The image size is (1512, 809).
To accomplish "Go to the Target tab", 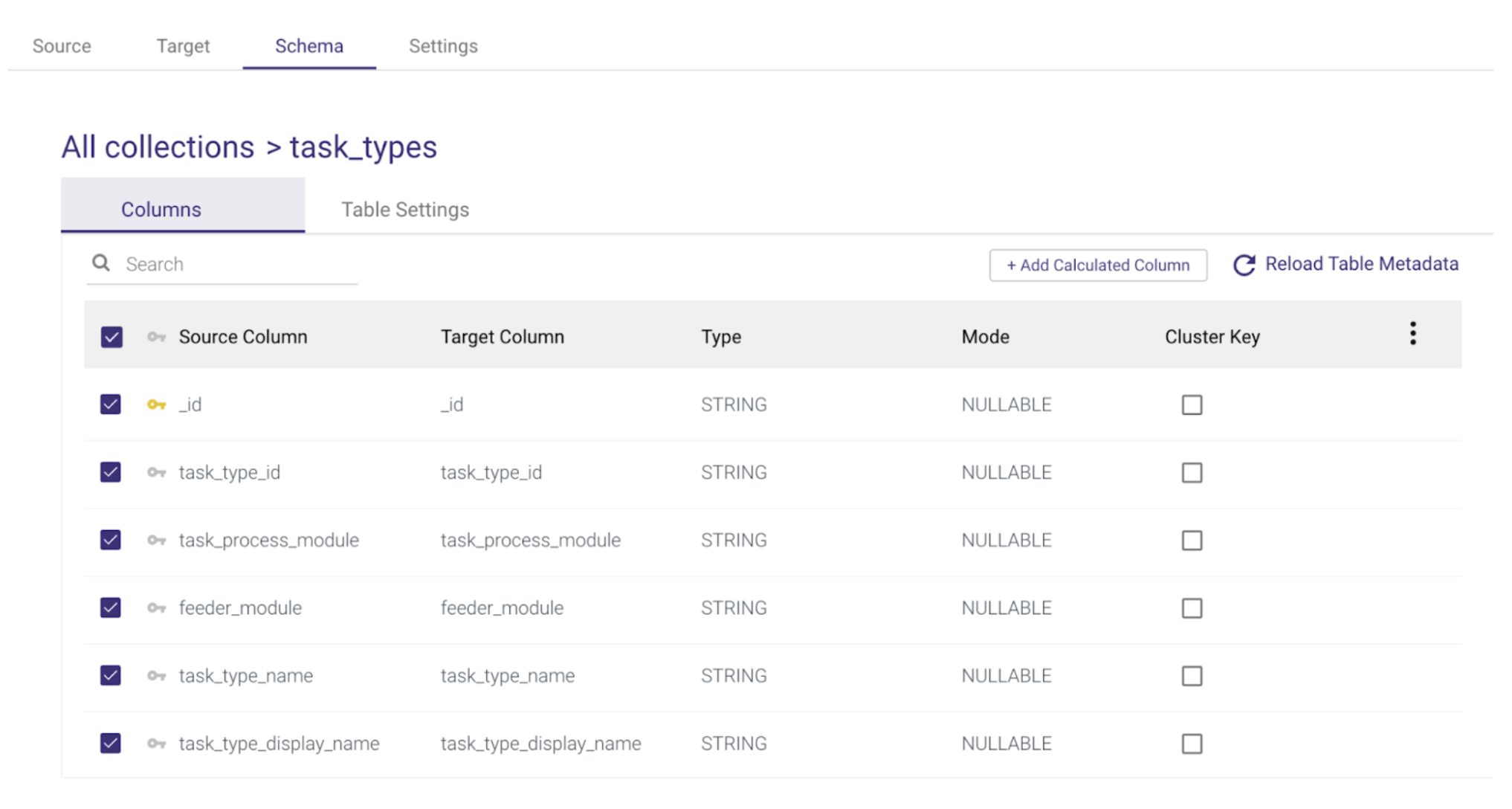I will 183,46.
